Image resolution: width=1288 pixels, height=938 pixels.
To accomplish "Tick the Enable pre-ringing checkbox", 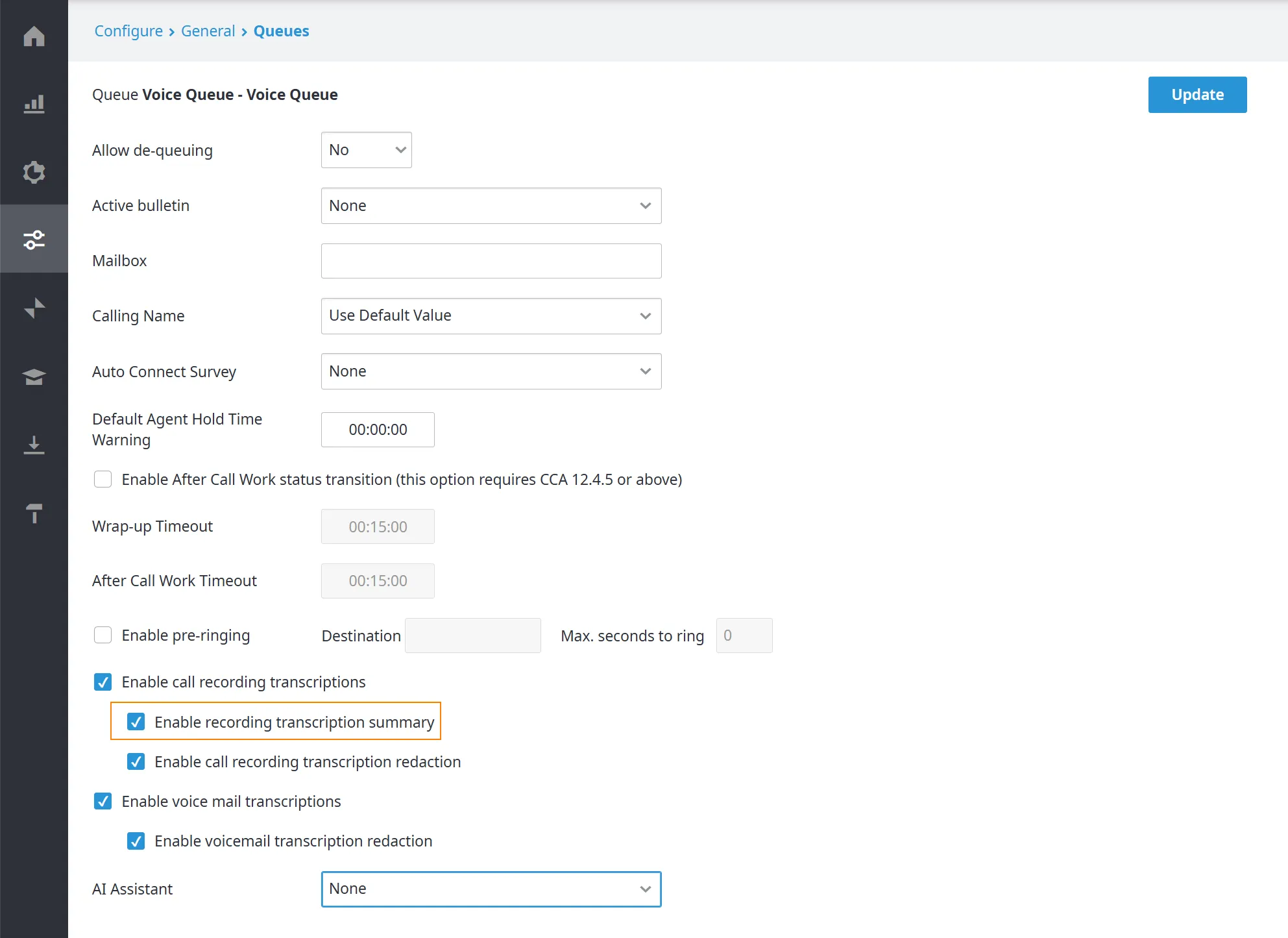I will coord(103,635).
